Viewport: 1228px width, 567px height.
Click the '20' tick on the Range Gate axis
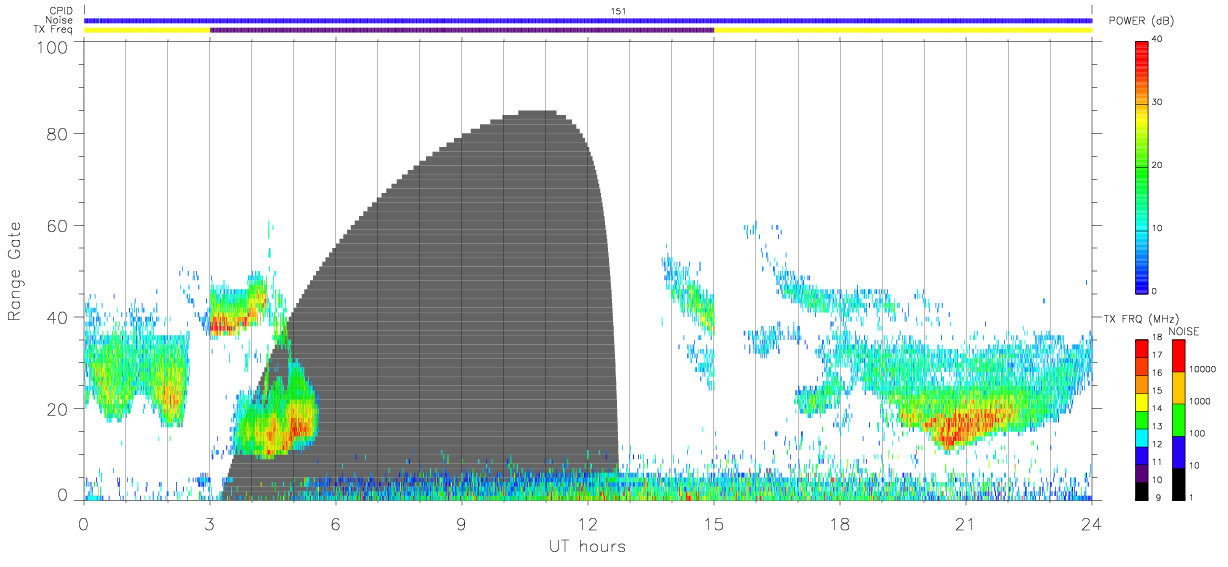[56, 409]
